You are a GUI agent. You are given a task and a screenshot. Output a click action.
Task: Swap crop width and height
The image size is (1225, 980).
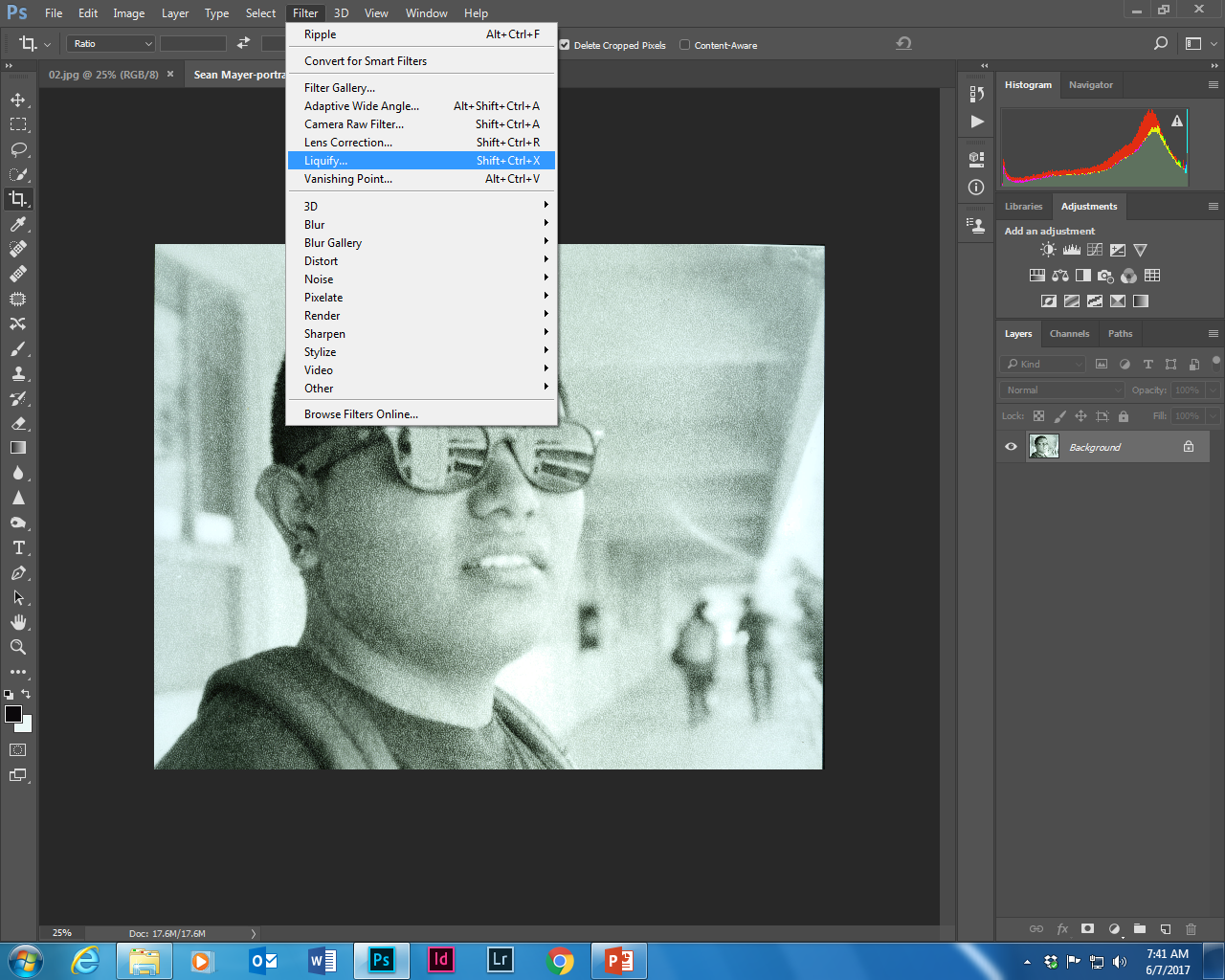coord(243,43)
